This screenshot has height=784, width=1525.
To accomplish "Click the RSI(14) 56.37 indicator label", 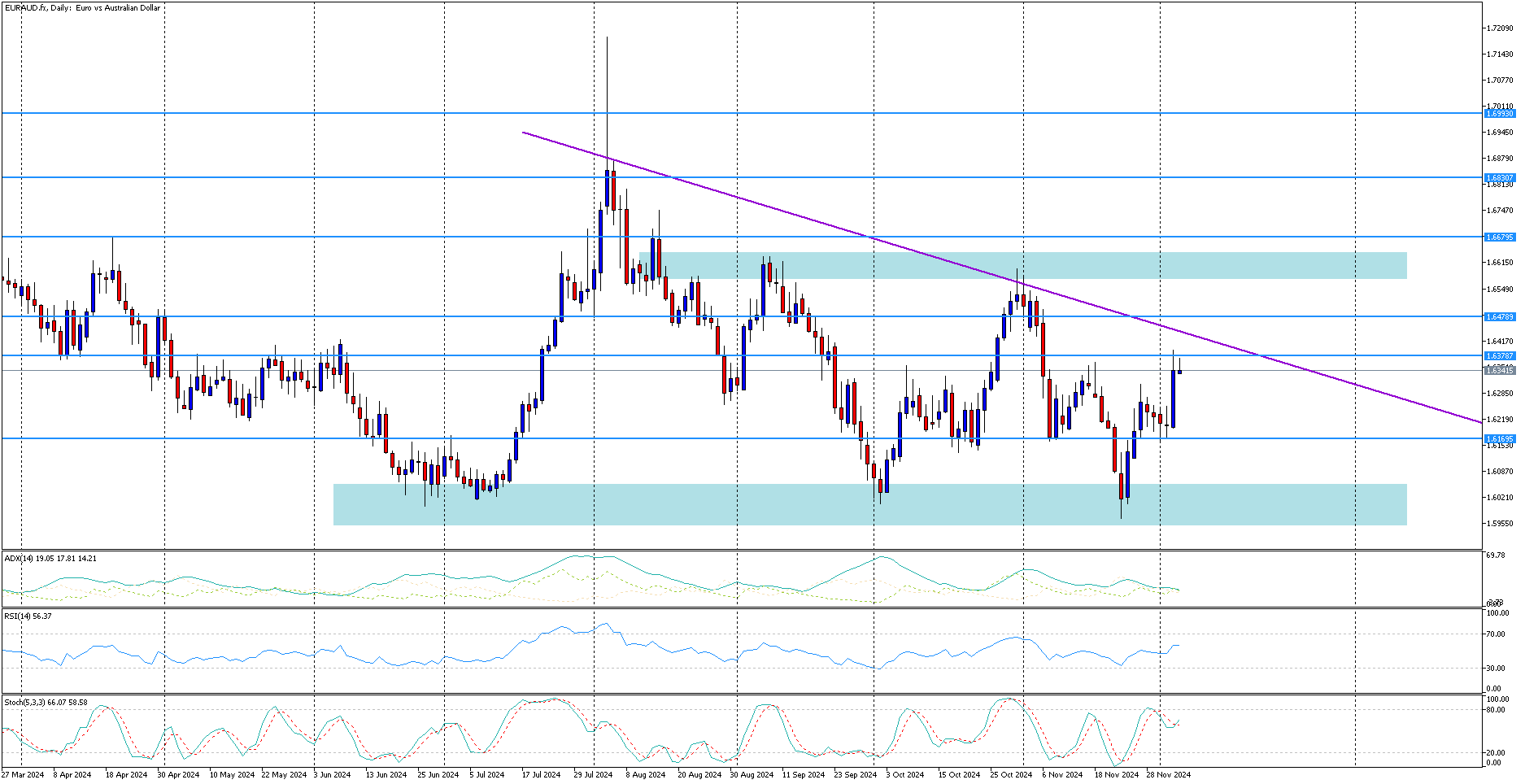I will [28, 616].
